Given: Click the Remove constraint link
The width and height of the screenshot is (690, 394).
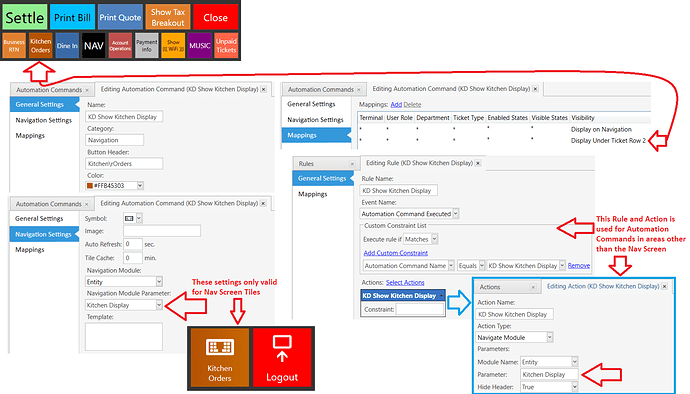Looking at the screenshot, I should [579, 265].
